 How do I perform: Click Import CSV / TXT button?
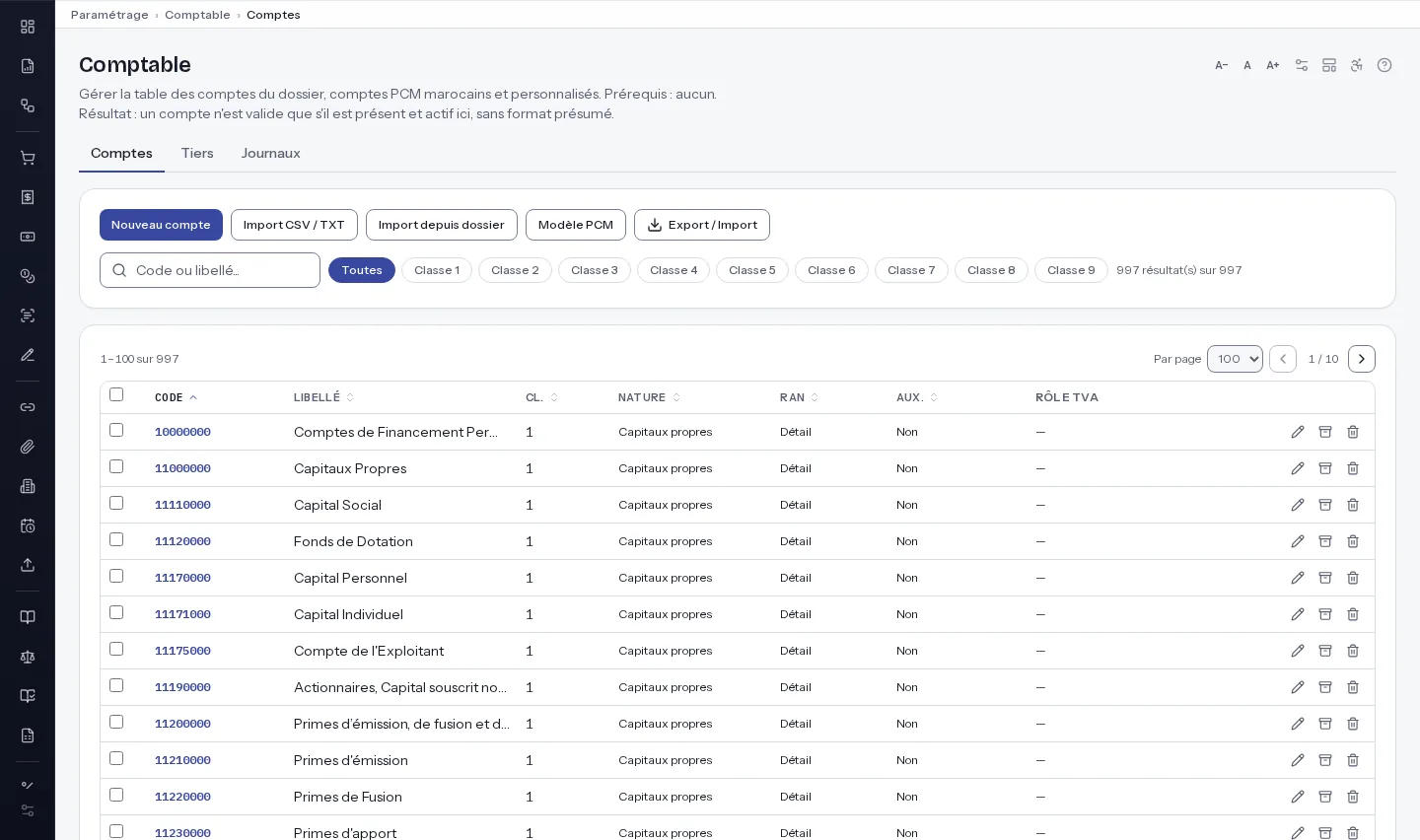(294, 225)
